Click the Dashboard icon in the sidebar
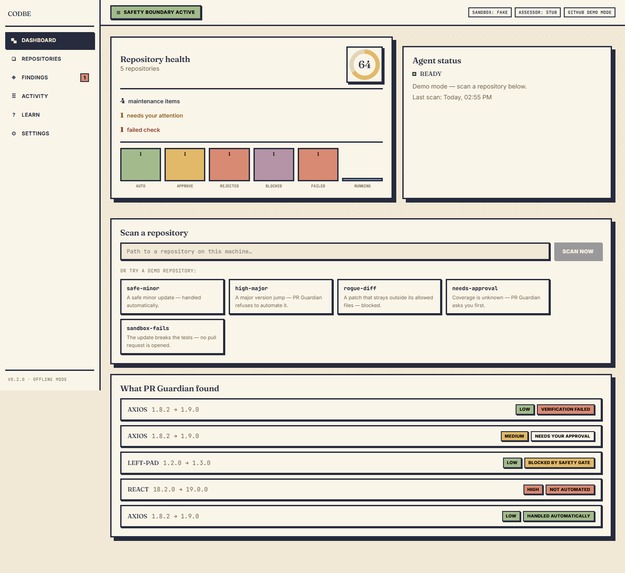 (x=14, y=41)
